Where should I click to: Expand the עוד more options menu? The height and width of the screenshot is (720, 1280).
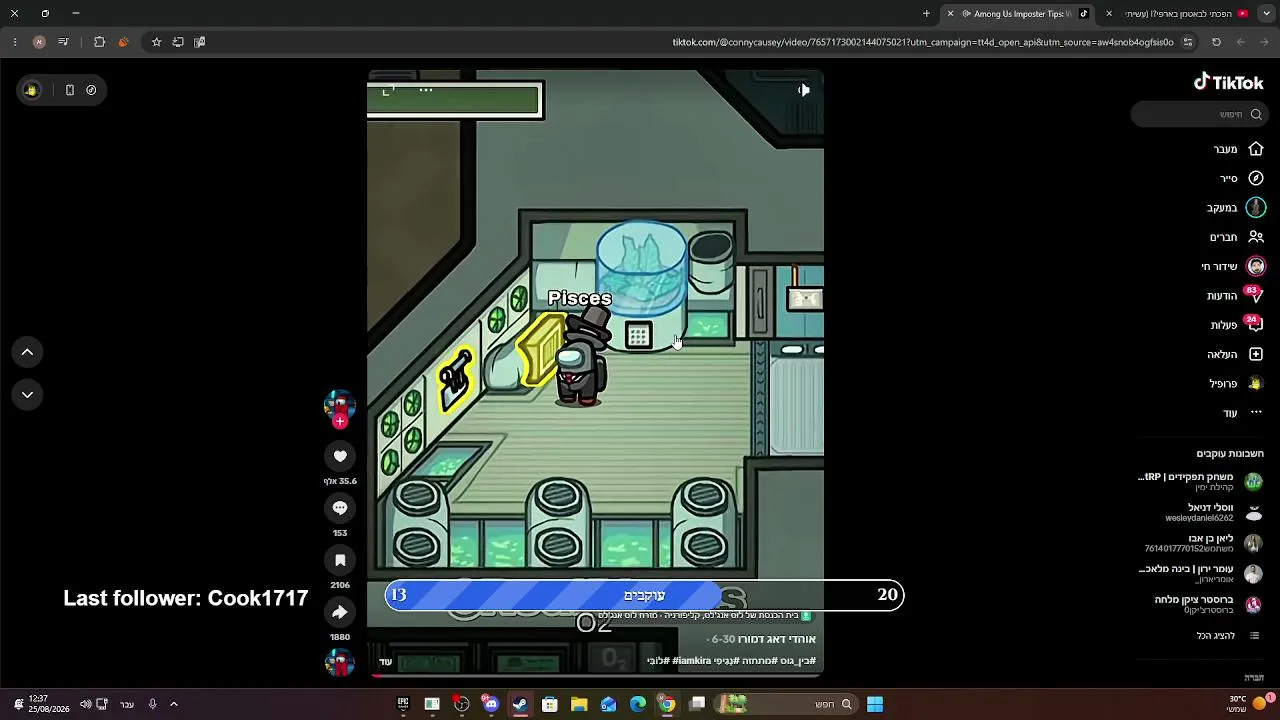coord(1243,413)
